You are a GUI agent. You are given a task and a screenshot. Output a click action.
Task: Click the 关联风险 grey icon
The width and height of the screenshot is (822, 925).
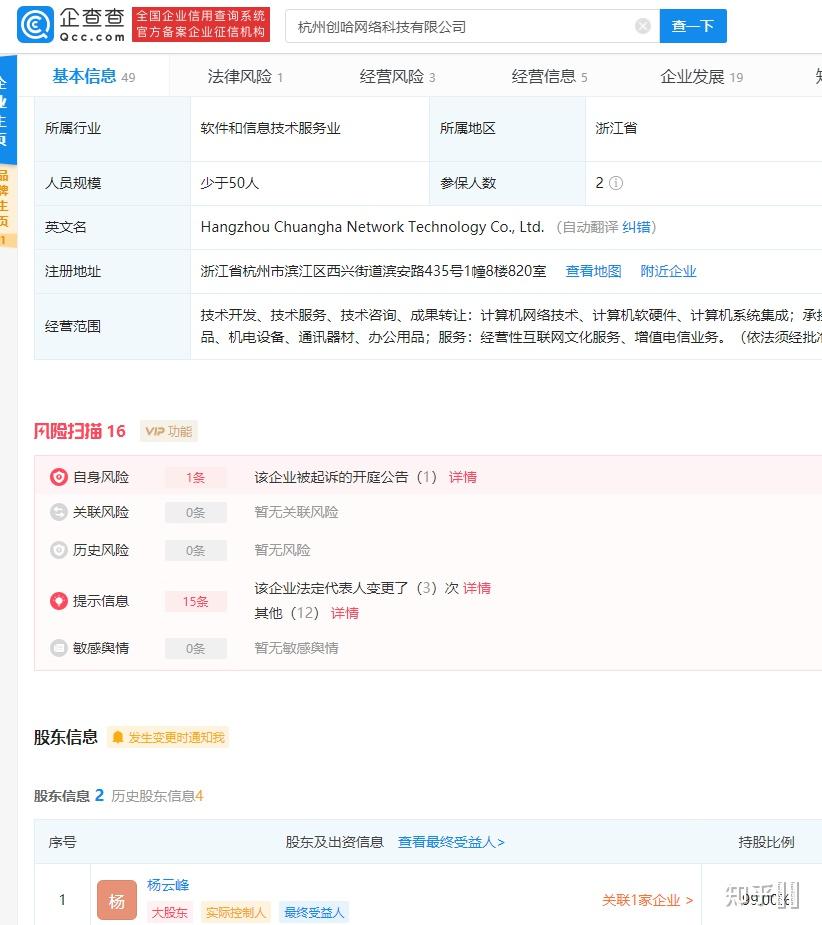(x=58, y=512)
